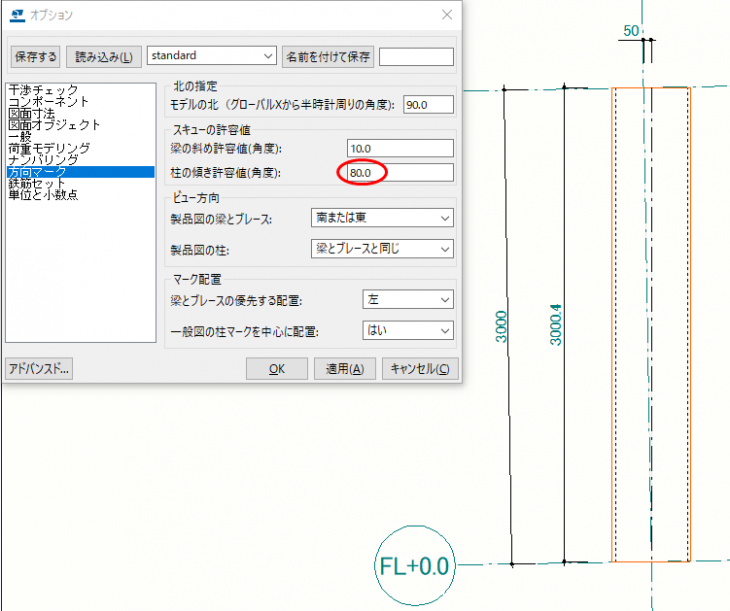Select the orange-outlined column in drawing

651,325
